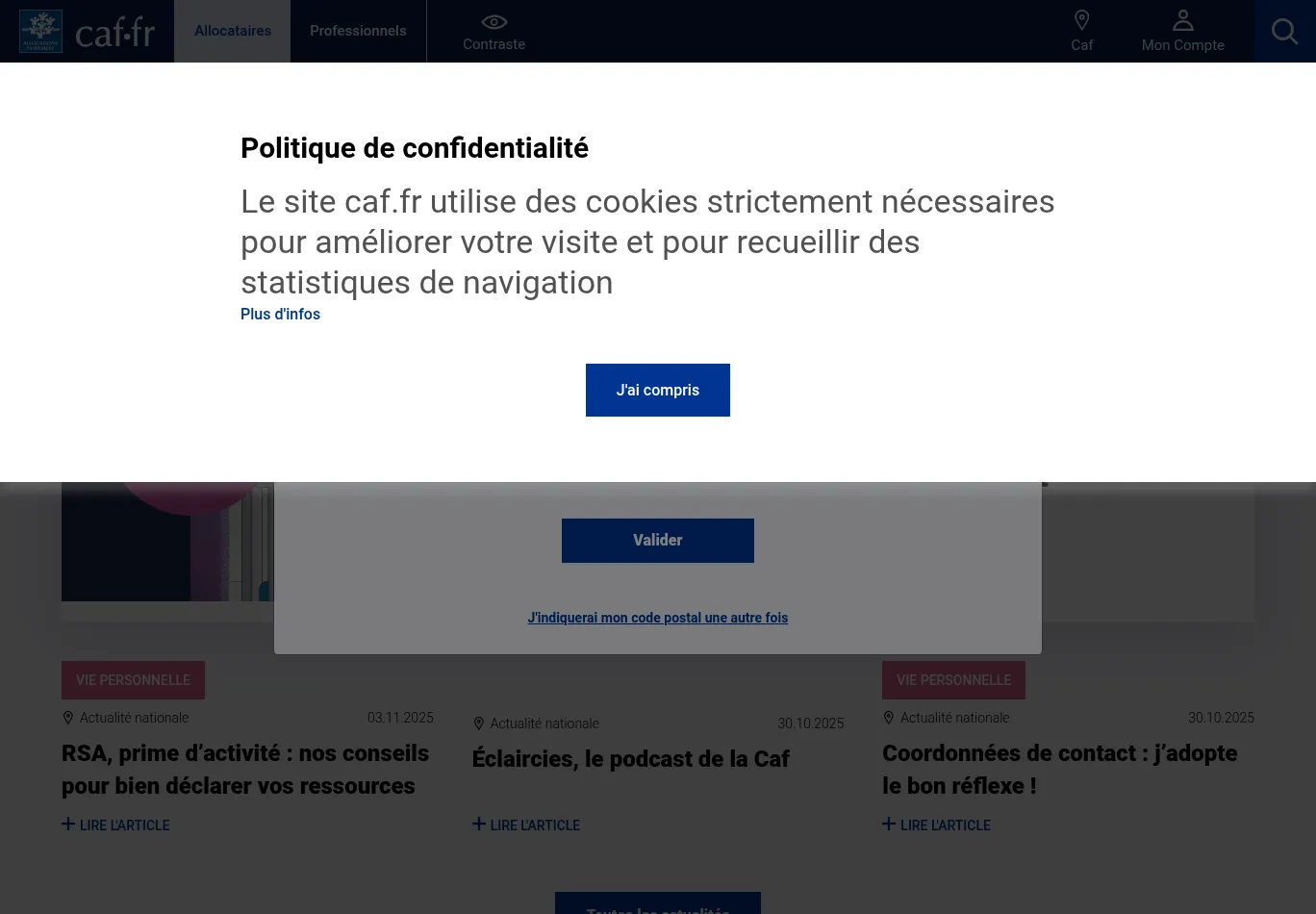The width and height of the screenshot is (1316, 914).
Task: Switch to the Professionnels tab
Action: (358, 31)
